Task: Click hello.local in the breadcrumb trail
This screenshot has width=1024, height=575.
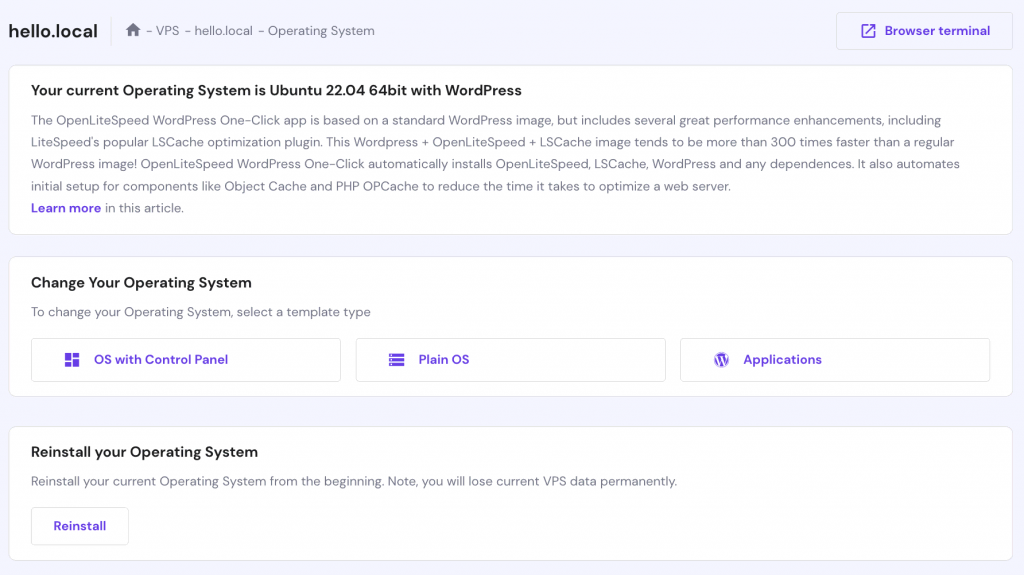Action: coord(223,31)
